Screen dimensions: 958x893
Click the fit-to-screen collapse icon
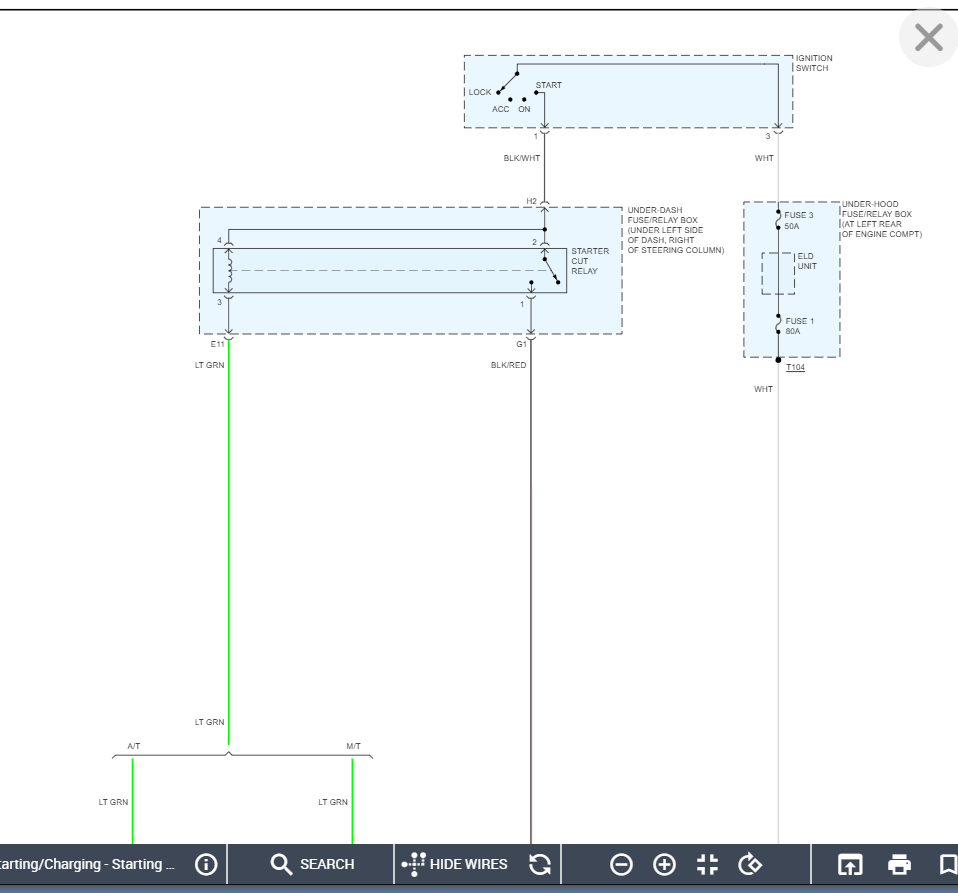pyautogui.click(x=707, y=864)
